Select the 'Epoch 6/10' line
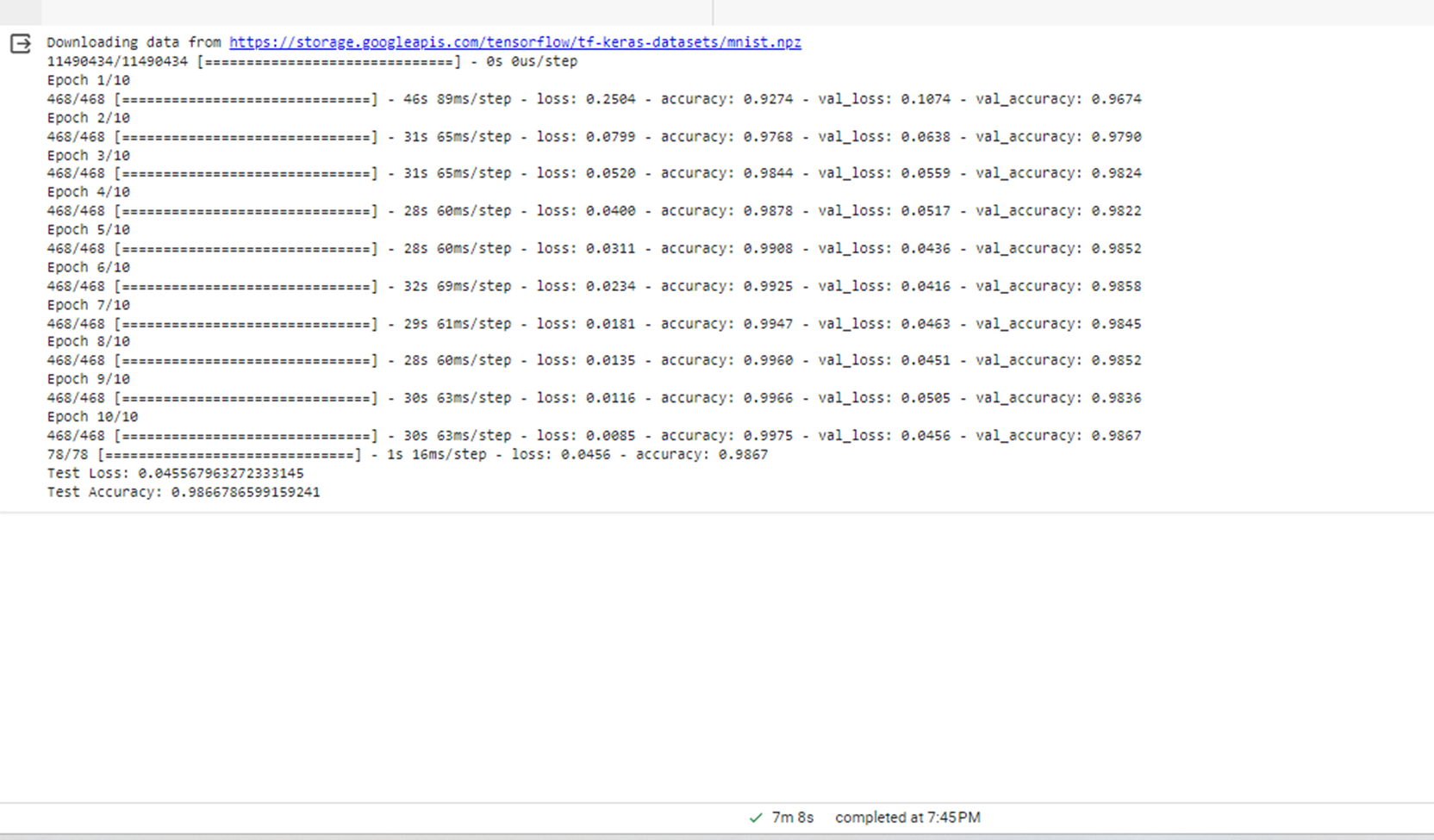Screen dimensions: 1434x840 (x=89, y=268)
